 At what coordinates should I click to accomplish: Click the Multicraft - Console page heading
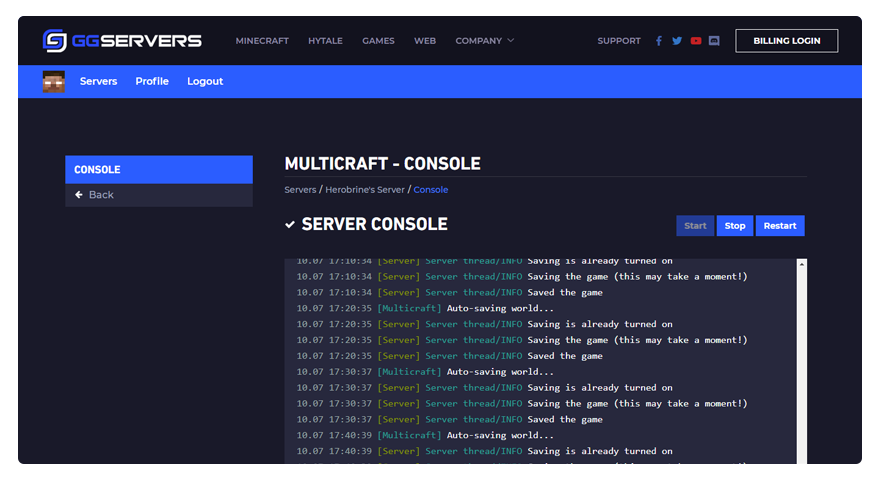(382, 163)
